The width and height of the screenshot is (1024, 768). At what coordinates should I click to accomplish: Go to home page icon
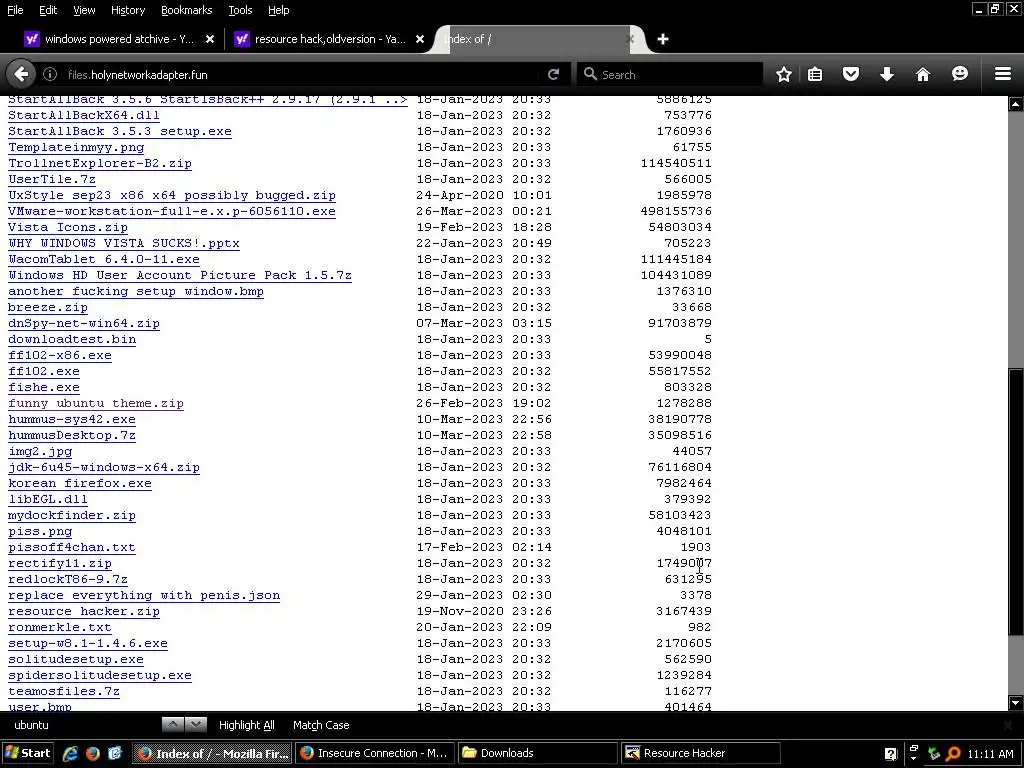[923, 74]
